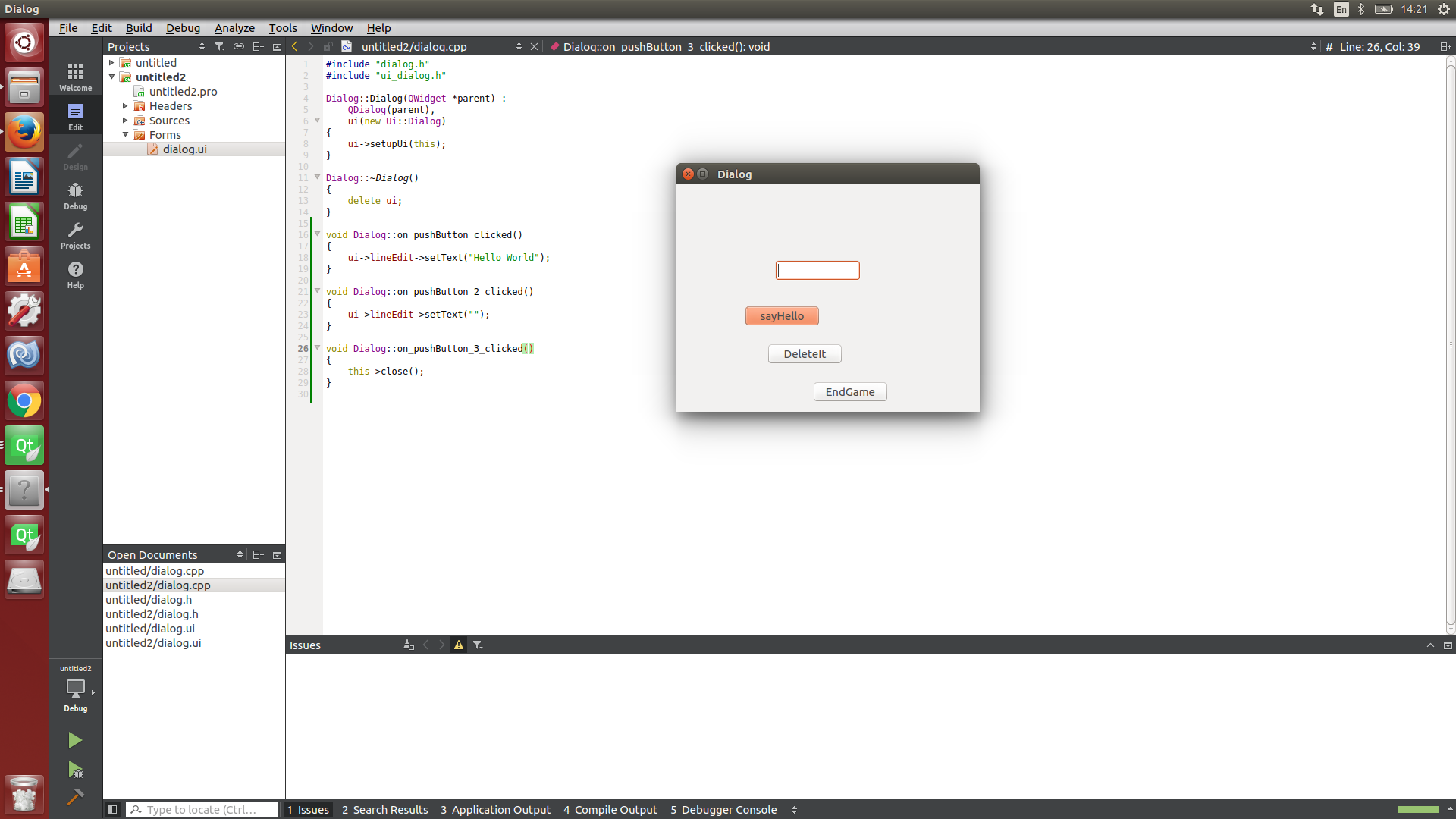Screen dimensions: 1456x819
Task: Collapse the Forms folder in tree
Action: click(125, 135)
